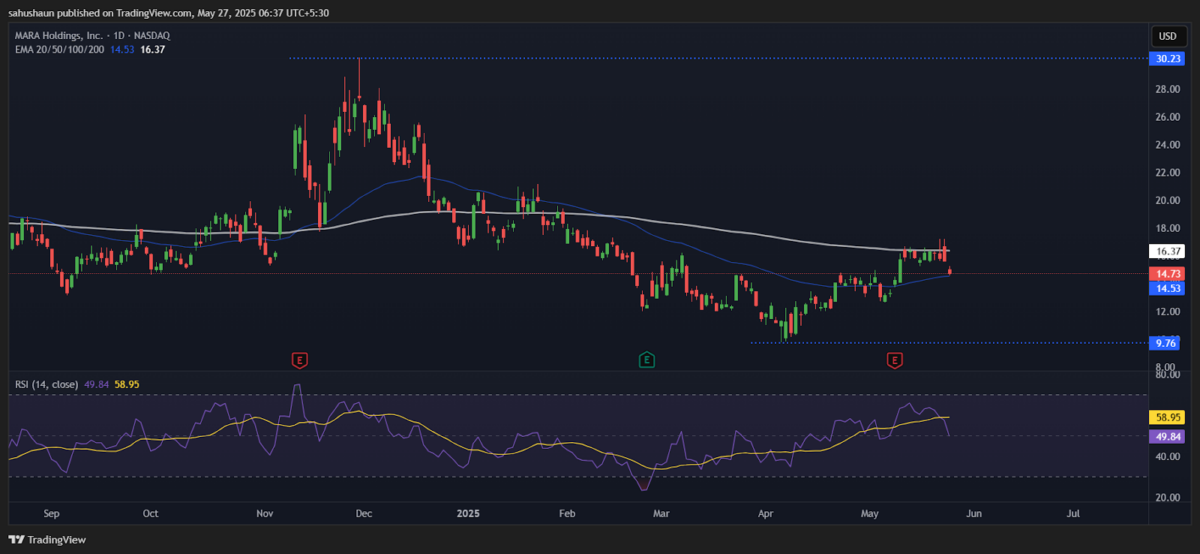1200x554 pixels.
Task: Click the Sep label on time axis
Action: pyautogui.click(x=52, y=514)
